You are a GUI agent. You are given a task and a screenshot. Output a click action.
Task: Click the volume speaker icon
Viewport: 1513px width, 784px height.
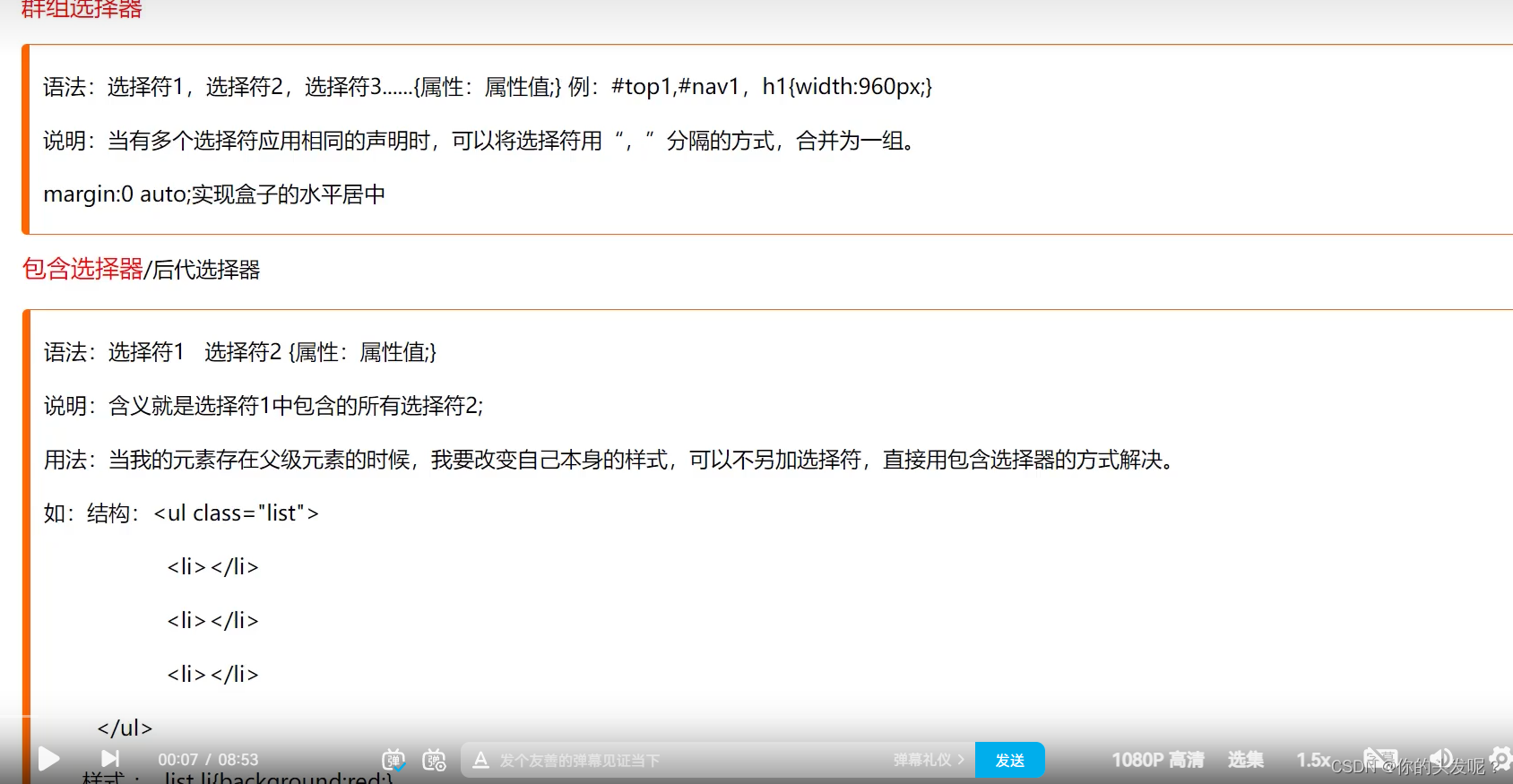(1440, 759)
